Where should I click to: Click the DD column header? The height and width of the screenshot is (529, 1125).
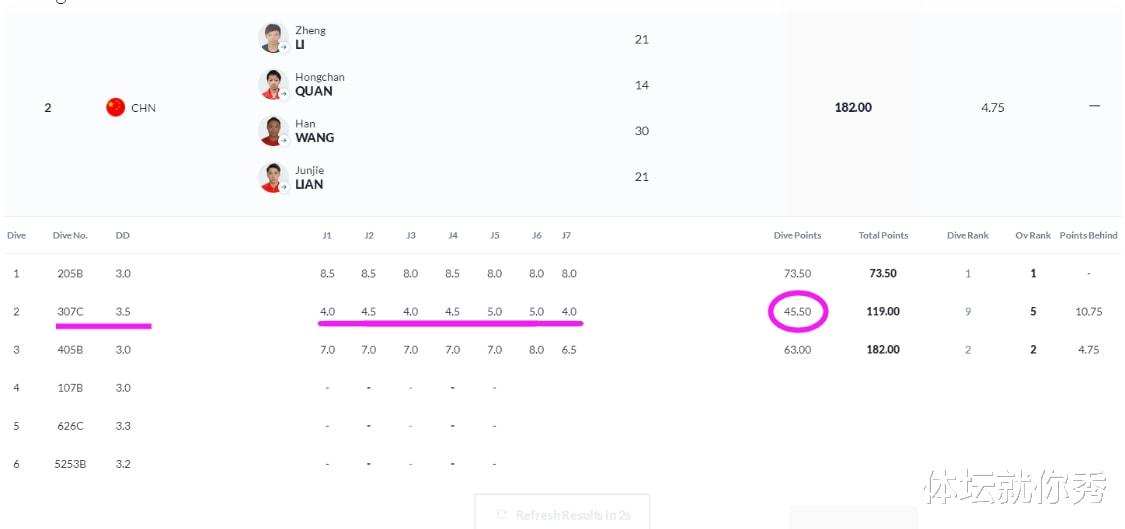tap(123, 235)
